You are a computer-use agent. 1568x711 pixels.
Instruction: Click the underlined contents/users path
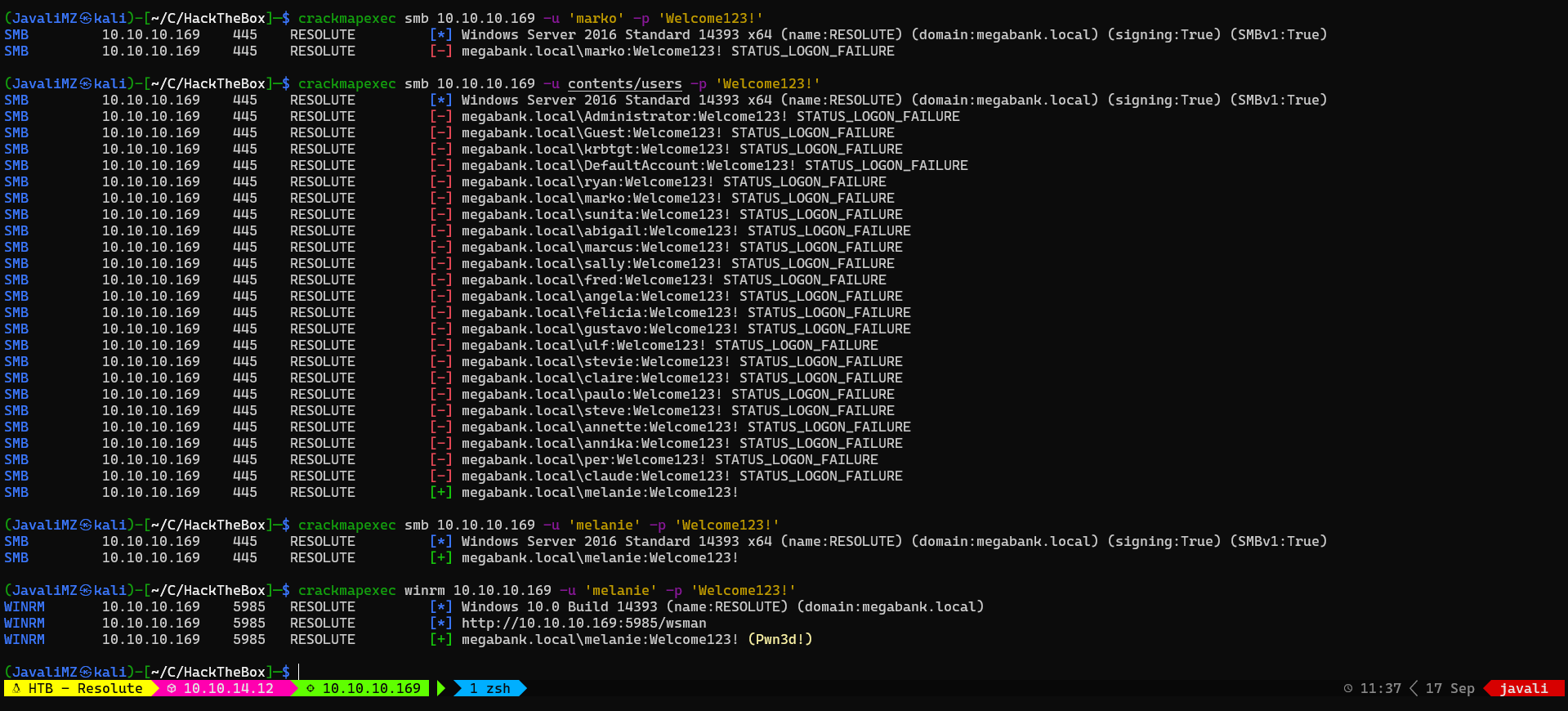point(625,83)
